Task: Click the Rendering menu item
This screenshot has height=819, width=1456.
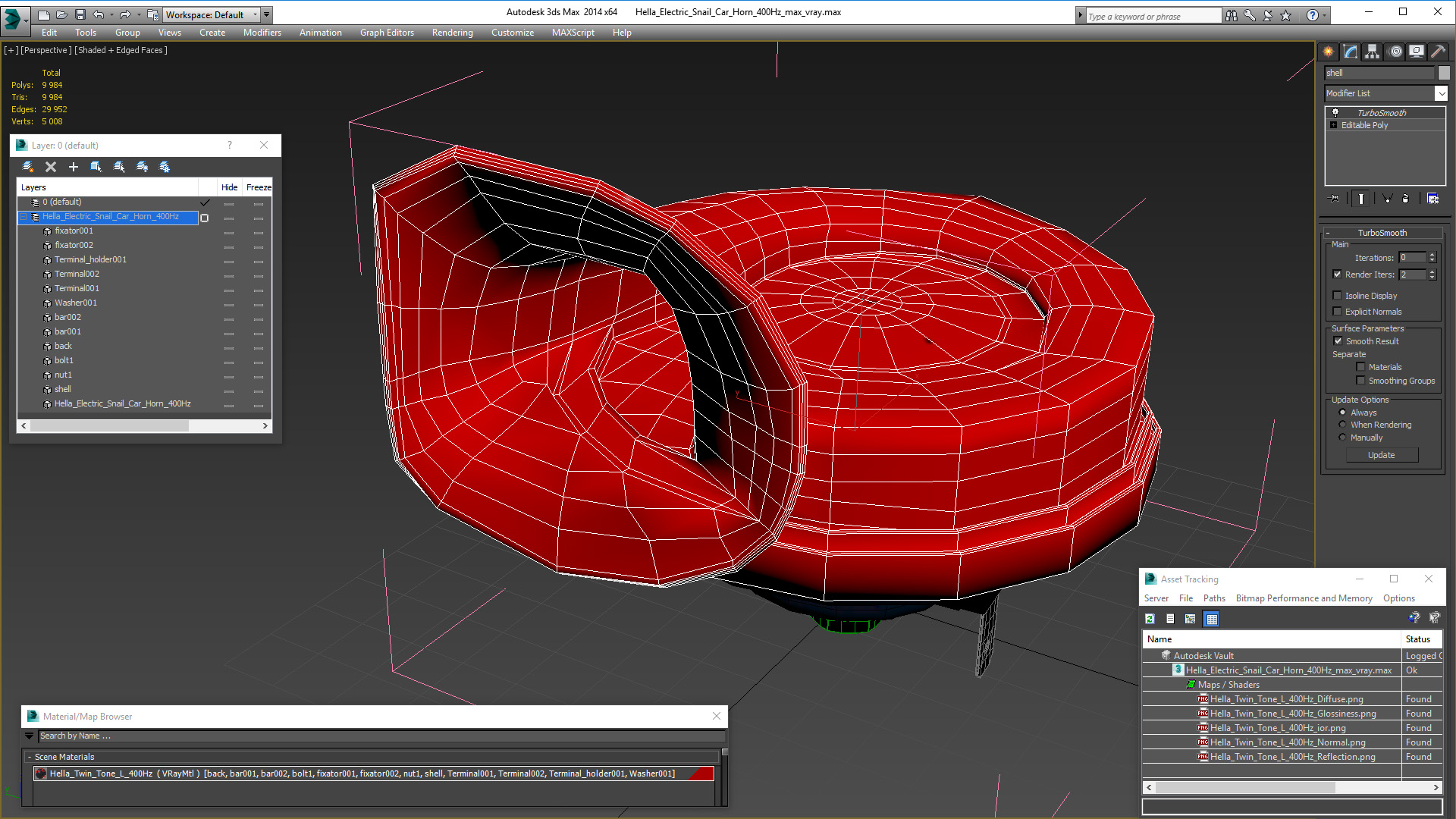Action: 453,32
